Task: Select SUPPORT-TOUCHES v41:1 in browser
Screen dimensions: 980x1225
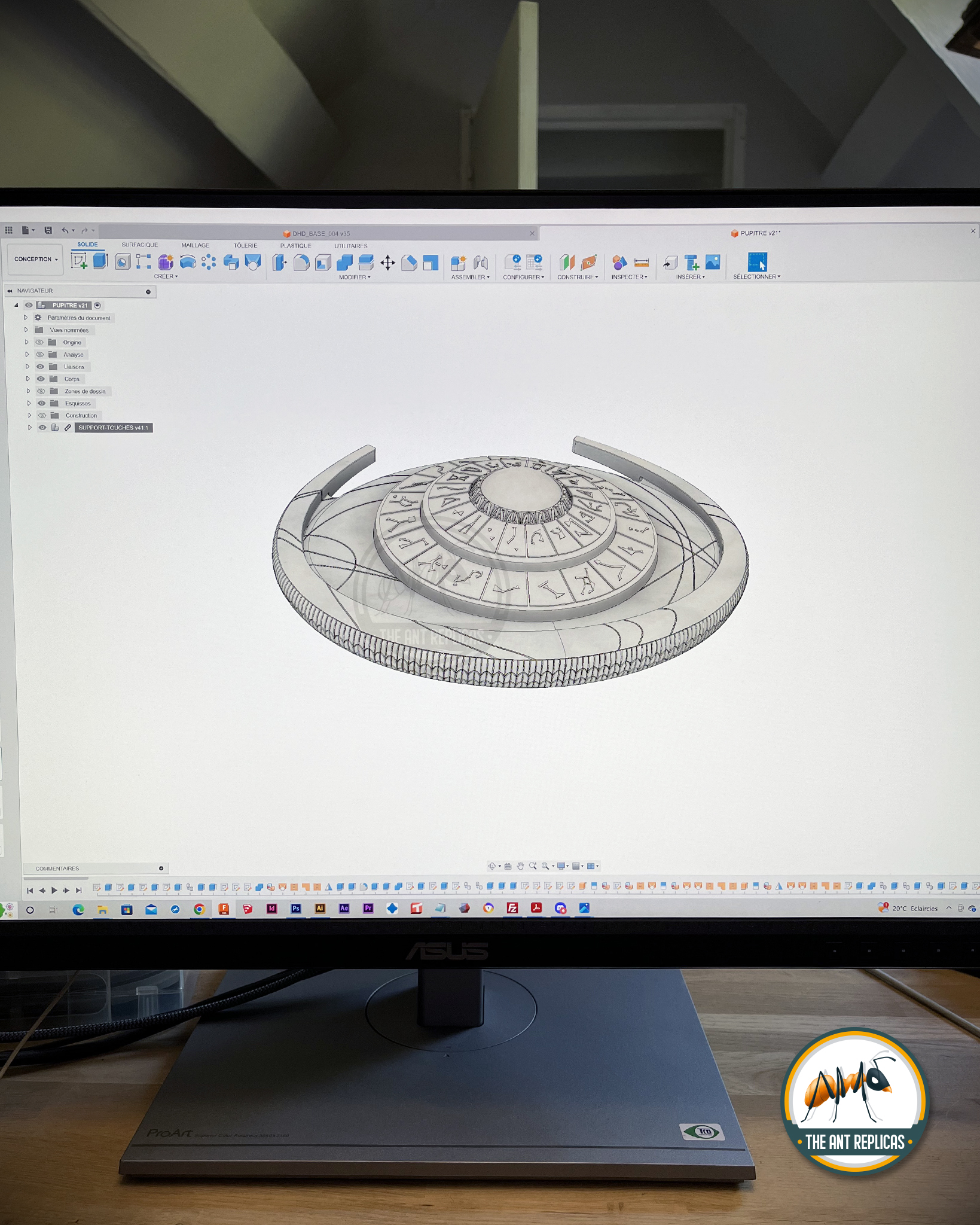Action: coord(113,428)
